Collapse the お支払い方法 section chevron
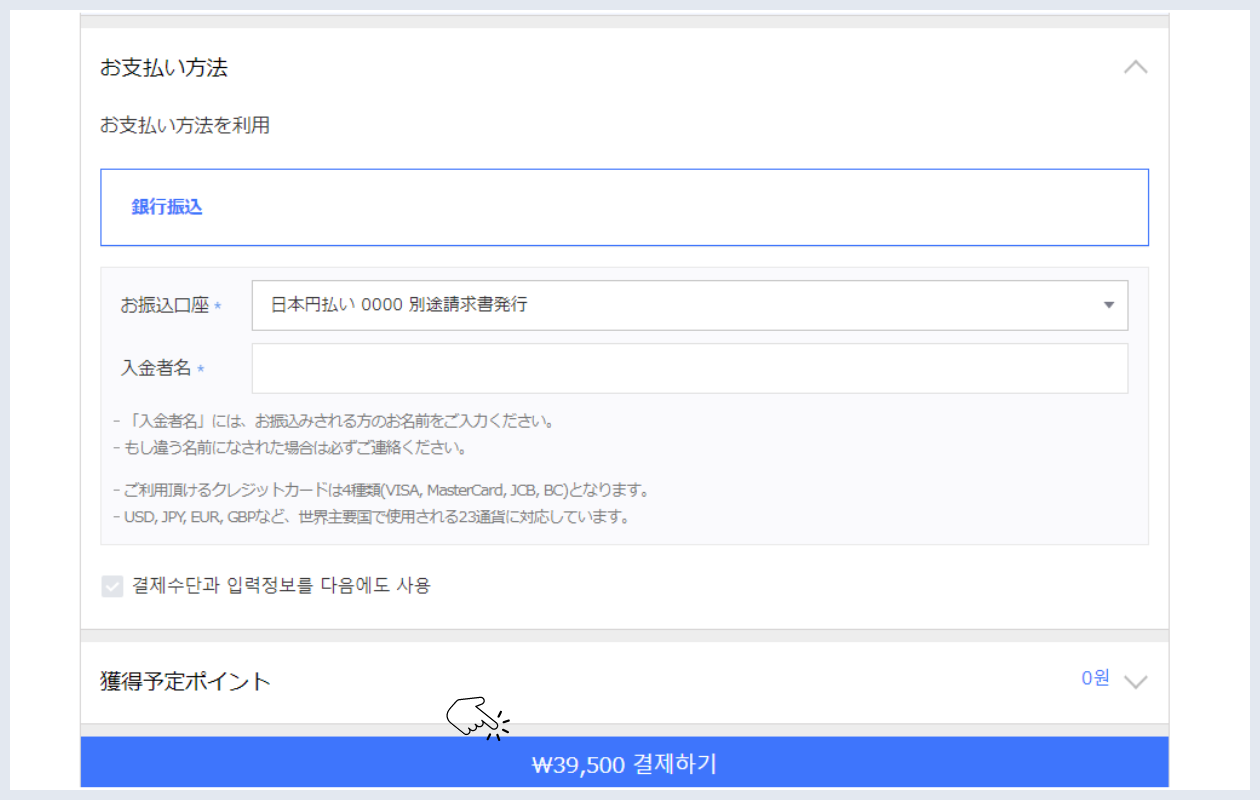1260x800 pixels. pyautogui.click(x=1135, y=68)
